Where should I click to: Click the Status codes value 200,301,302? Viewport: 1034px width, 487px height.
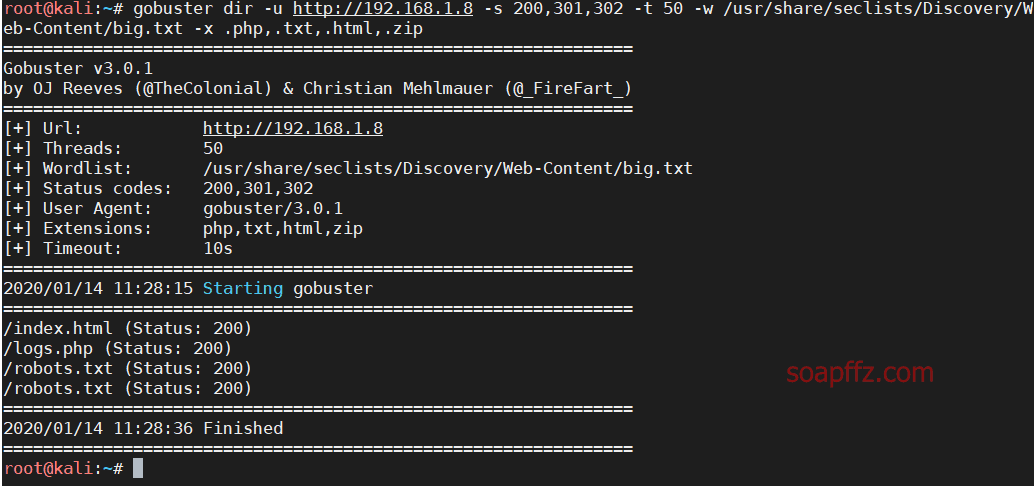tap(258, 188)
